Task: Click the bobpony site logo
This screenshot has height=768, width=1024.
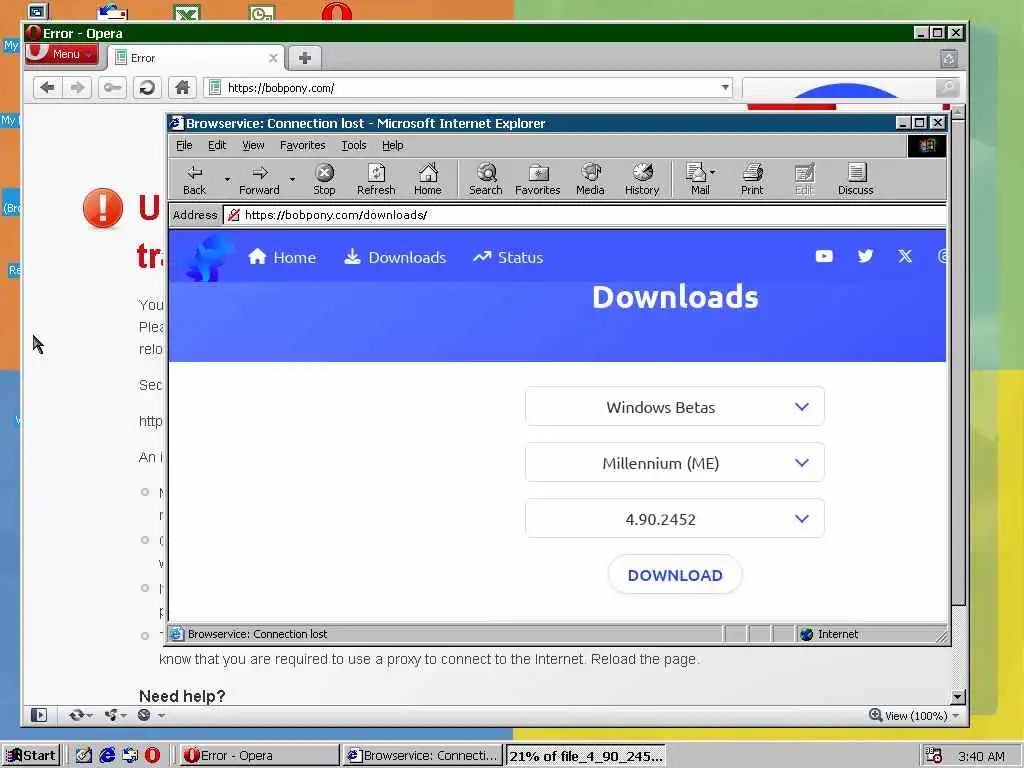Action: (x=209, y=258)
